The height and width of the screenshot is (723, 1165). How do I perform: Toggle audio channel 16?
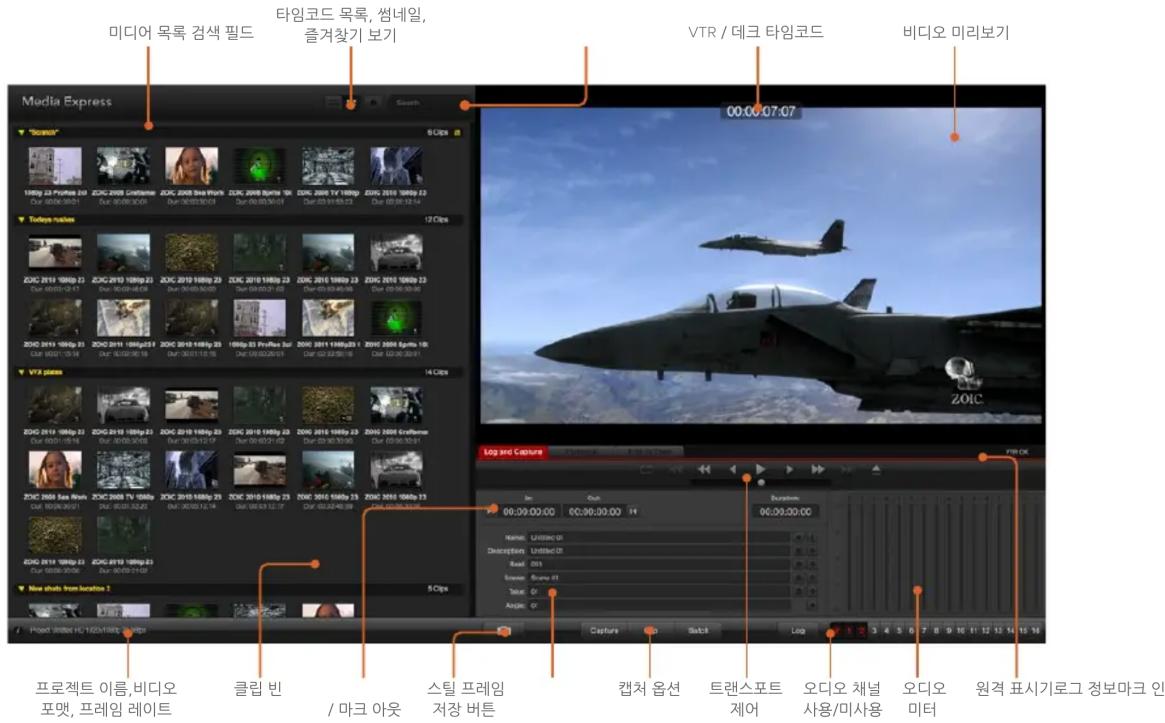[x=1036, y=631]
